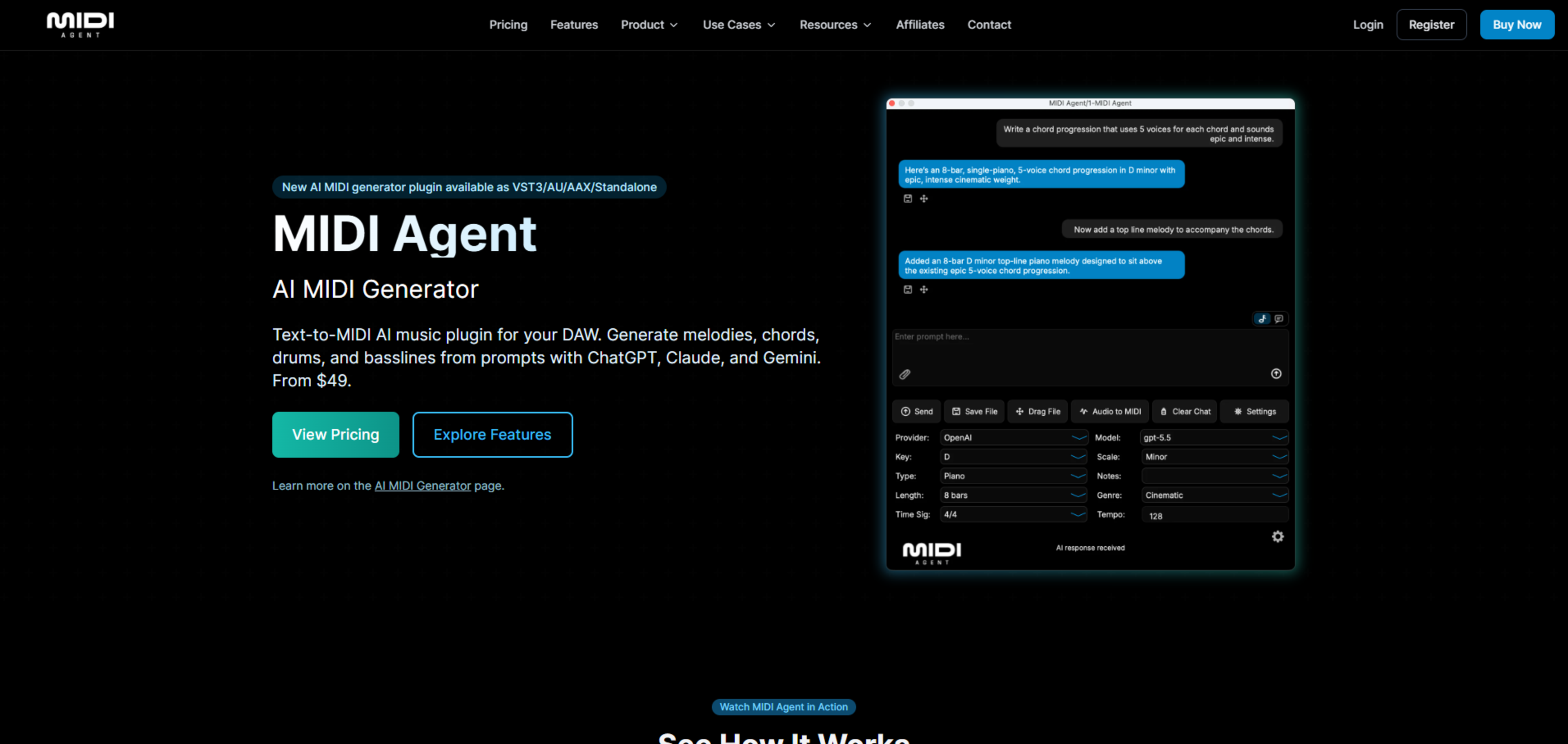Image resolution: width=1568 pixels, height=744 pixels.
Task: Open the Pricing page from the nav
Action: pyautogui.click(x=508, y=25)
